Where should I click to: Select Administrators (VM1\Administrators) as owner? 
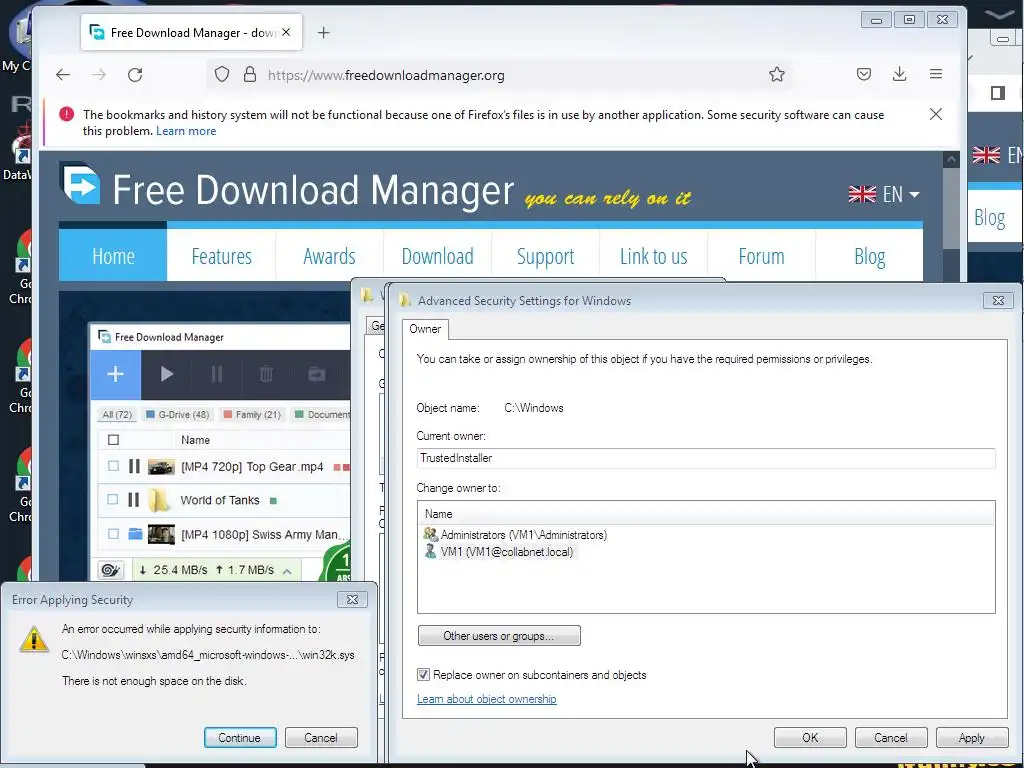click(x=515, y=535)
